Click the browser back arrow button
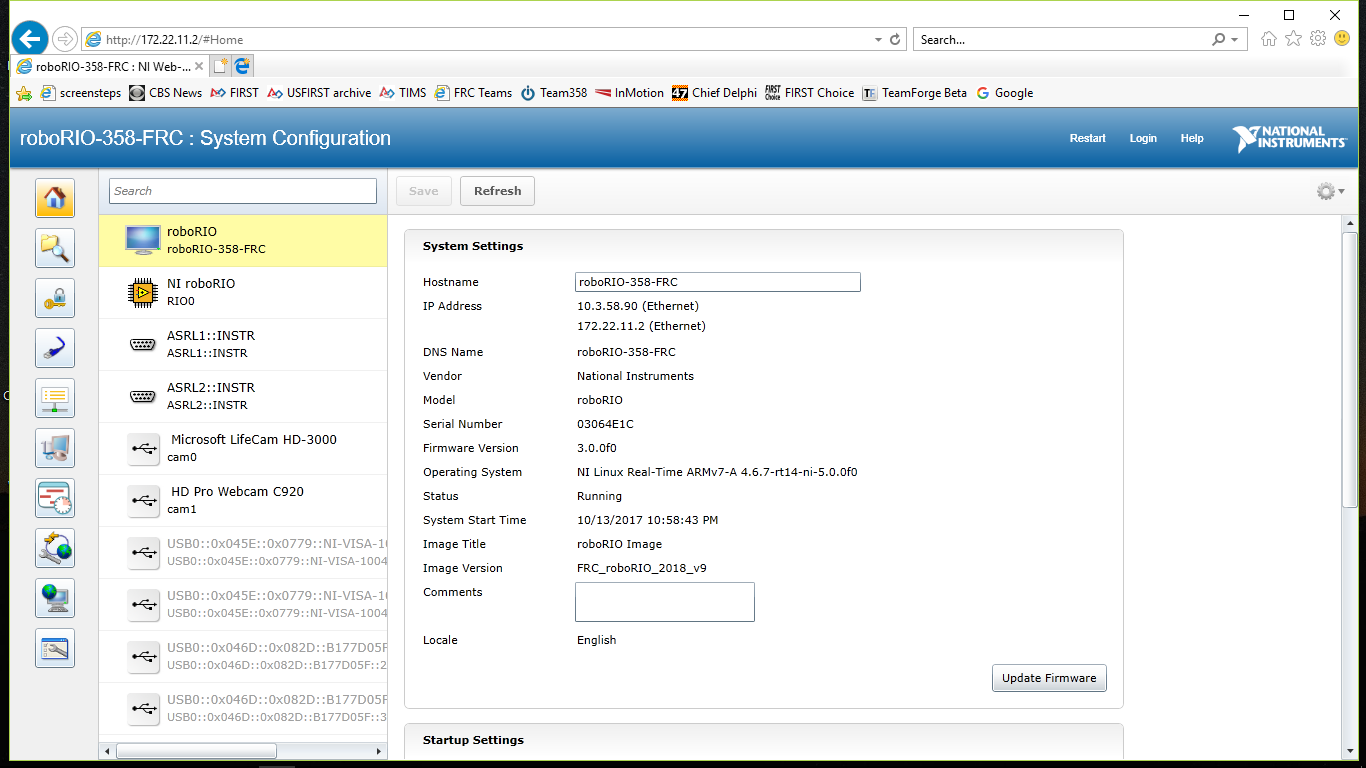The height and width of the screenshot is (768, 1366). [30, 39]
